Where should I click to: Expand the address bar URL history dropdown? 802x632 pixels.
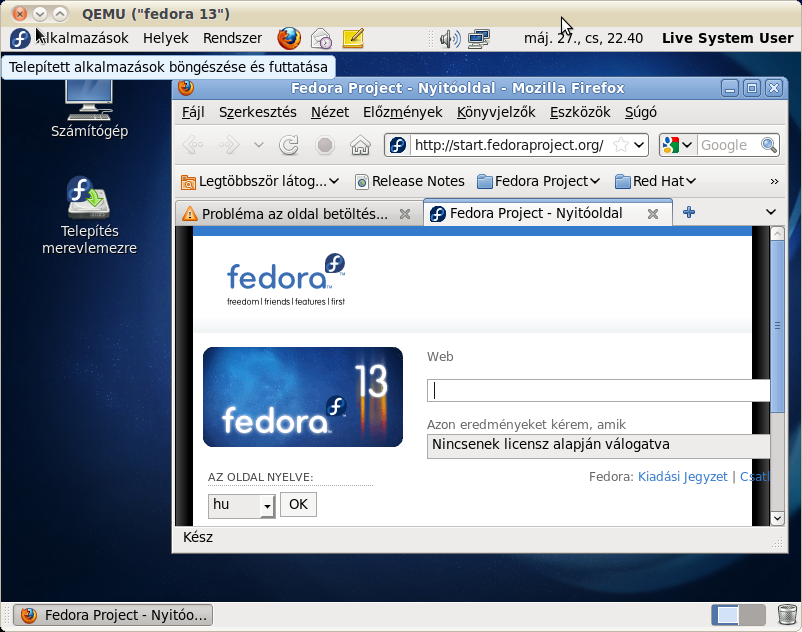coord(639,145)
